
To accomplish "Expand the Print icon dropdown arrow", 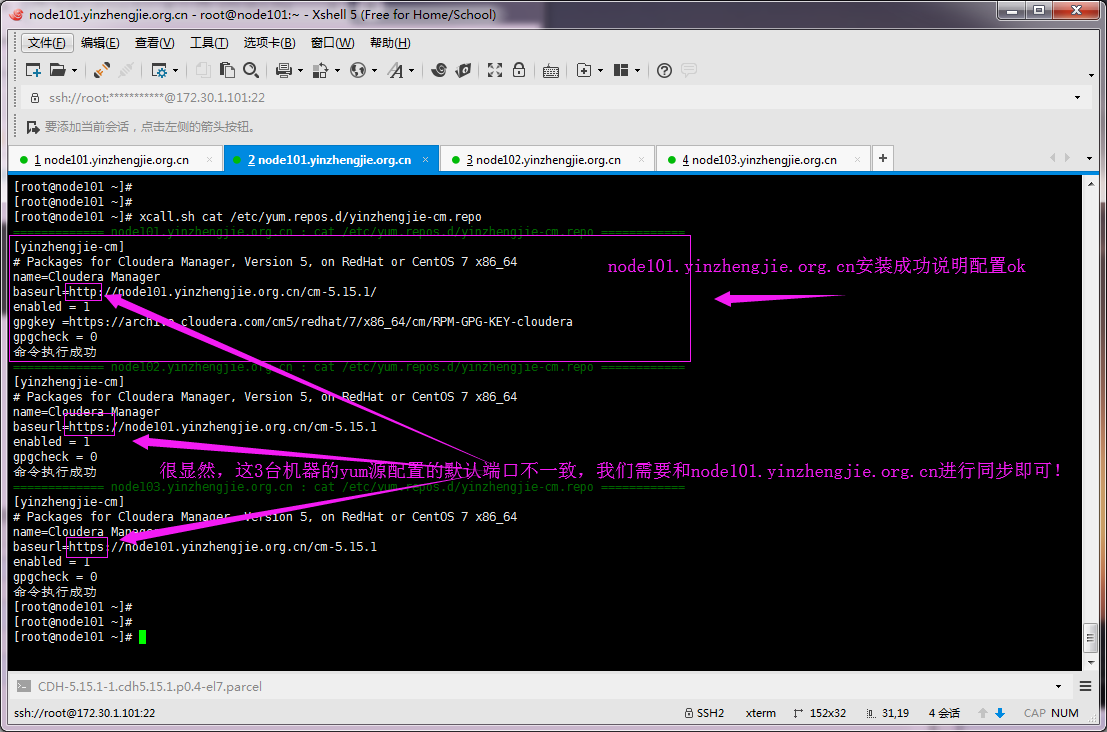I will click(x=300, y=71).
